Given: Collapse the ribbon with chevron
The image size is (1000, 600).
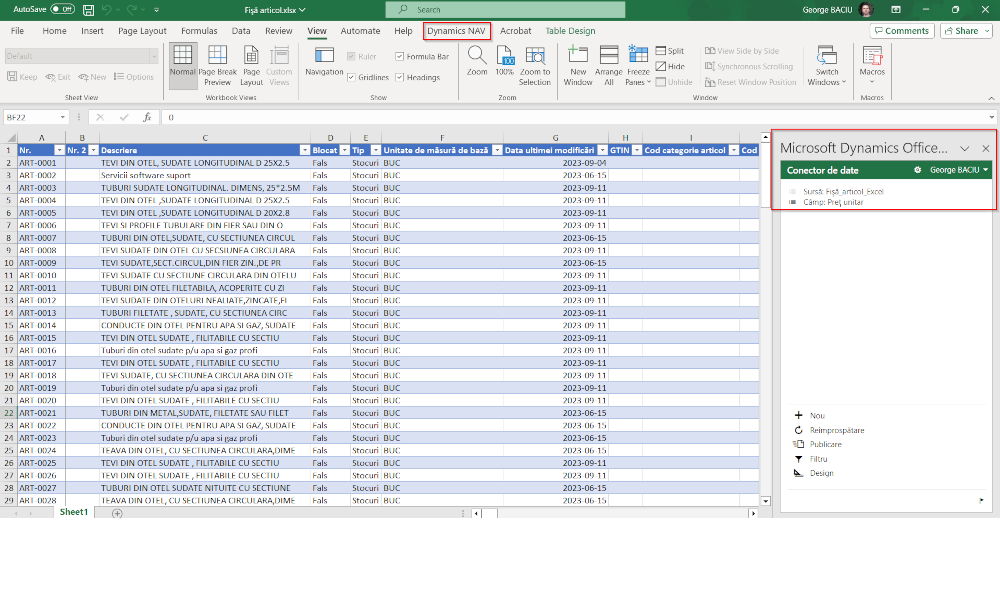Looking at the screenshot, I should [991, 98].
